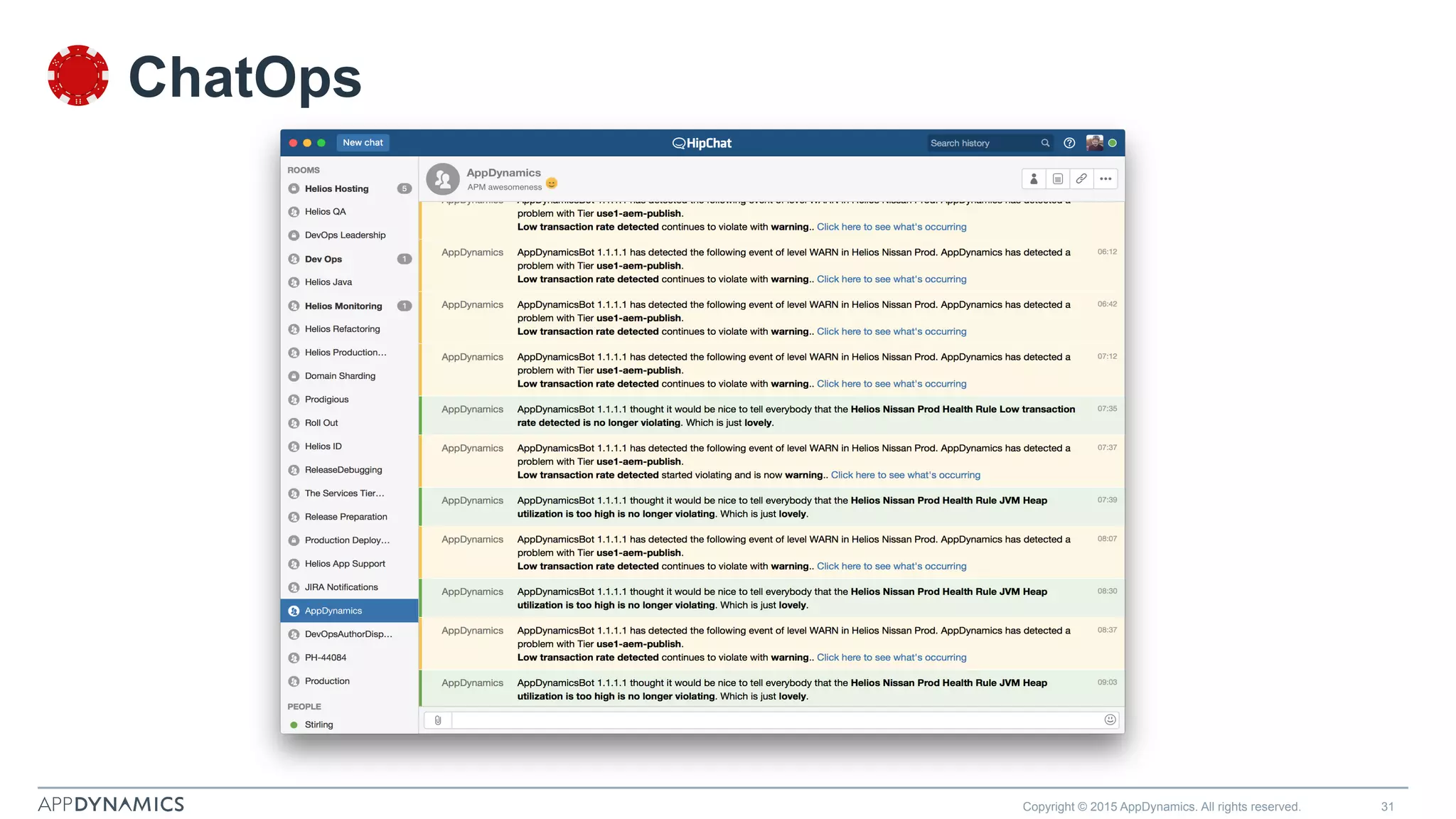Screen dimensions: 1456x819
Task: Click the green presence dot beside Stirling
Action: 294,725
